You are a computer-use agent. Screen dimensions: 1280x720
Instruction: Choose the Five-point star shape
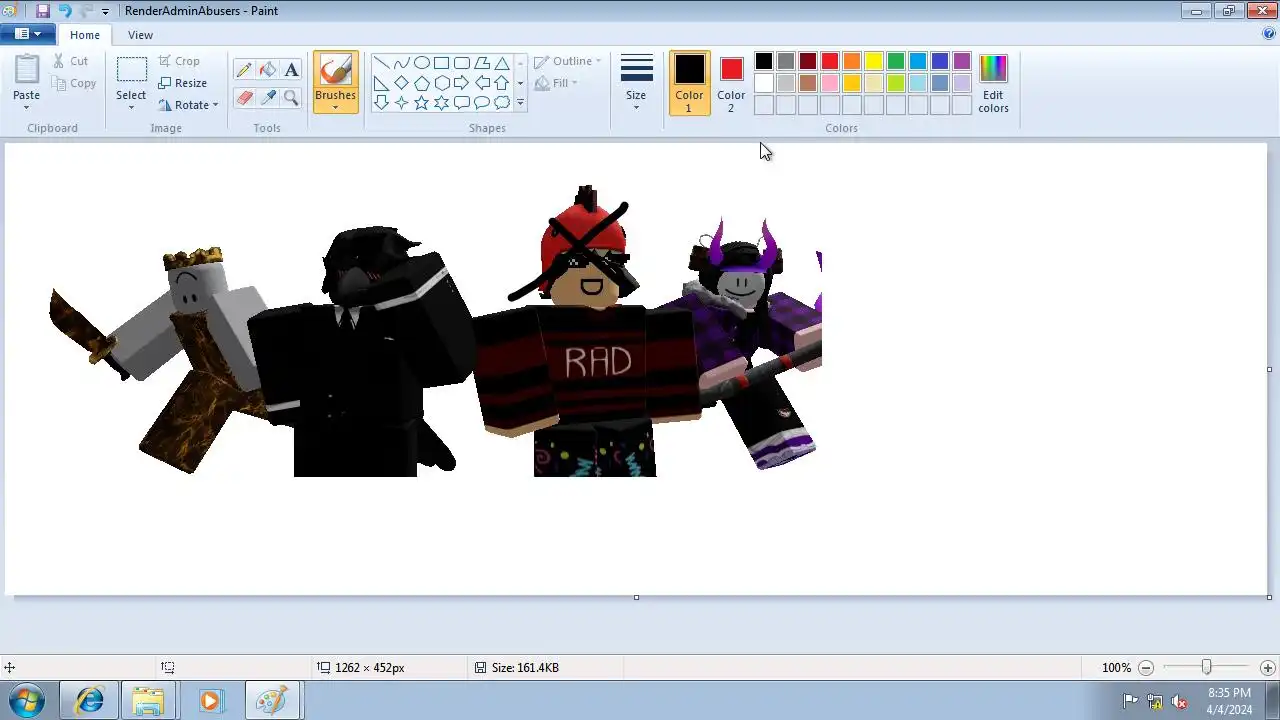pos(422,103)
